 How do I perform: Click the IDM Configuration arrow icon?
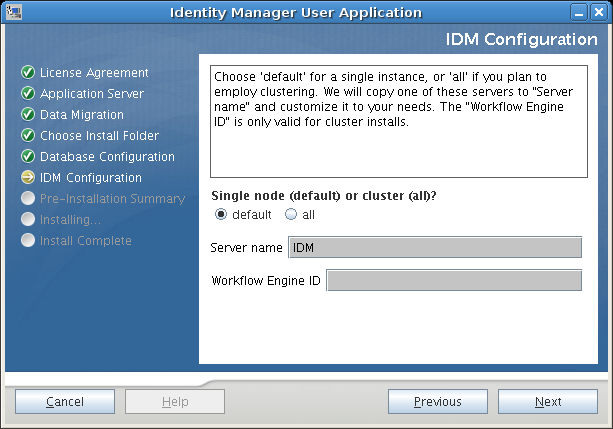(28, 178)
